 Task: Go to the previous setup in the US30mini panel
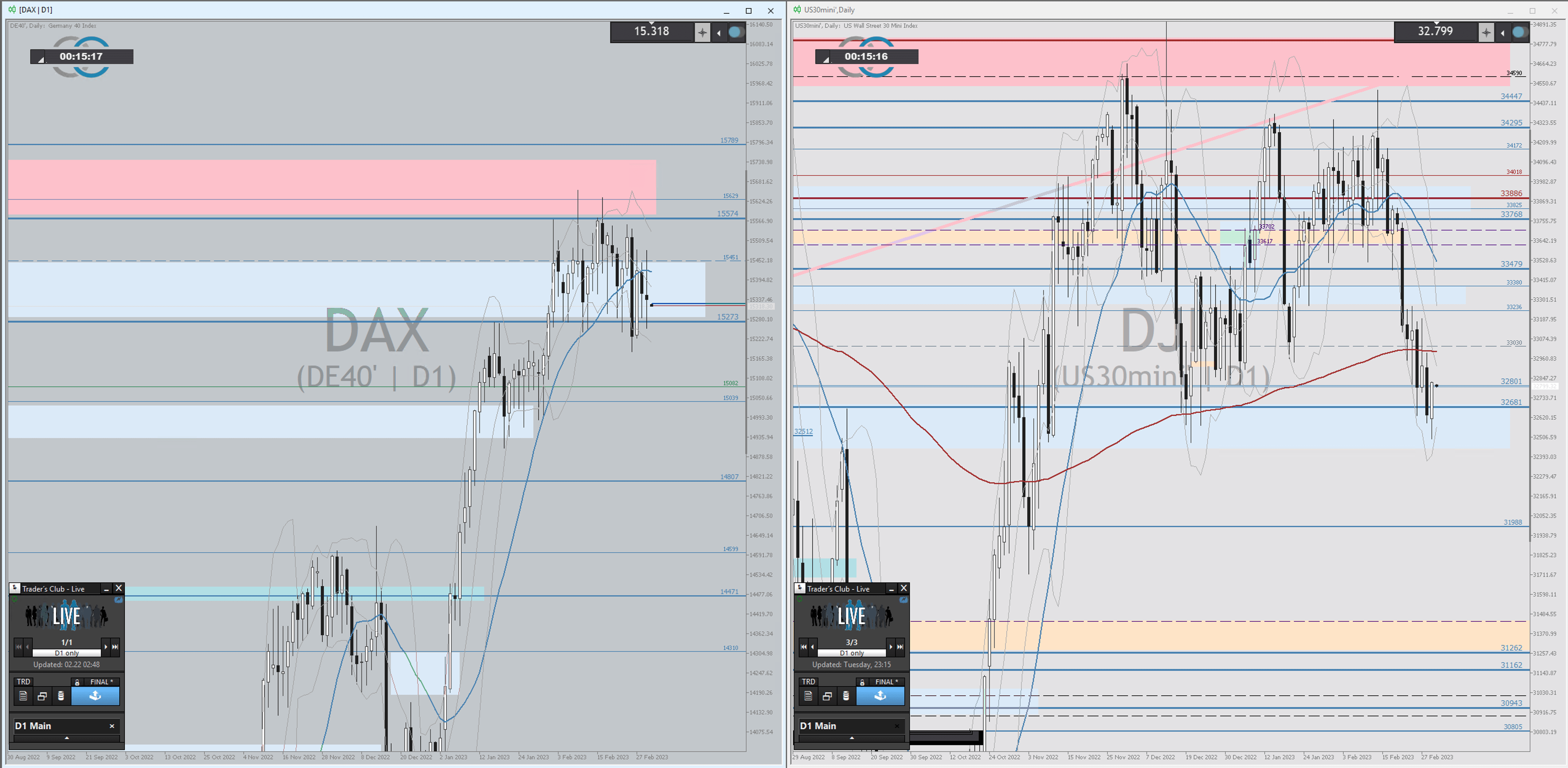tap(813, 646)
